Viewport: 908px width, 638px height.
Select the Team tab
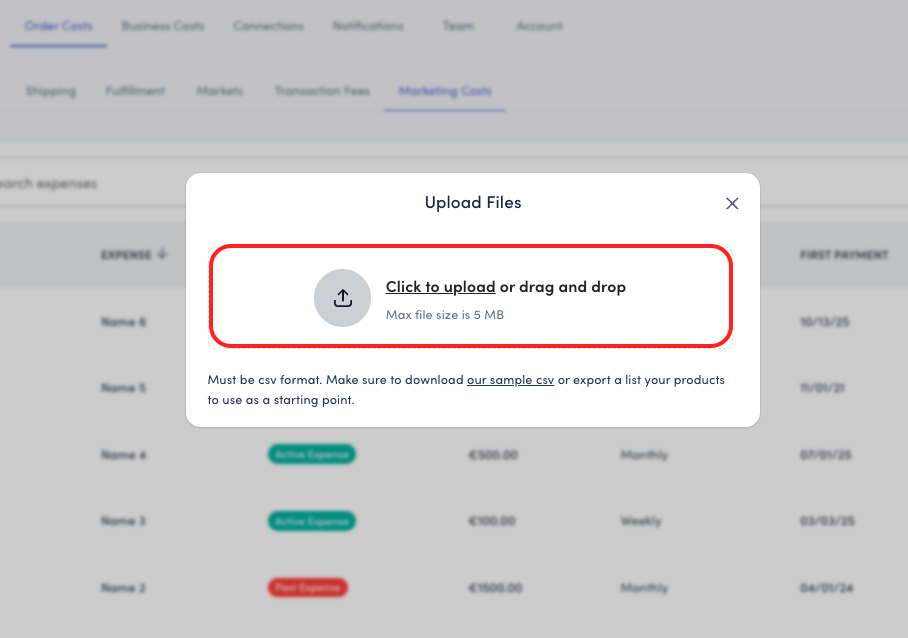[459, 26]
